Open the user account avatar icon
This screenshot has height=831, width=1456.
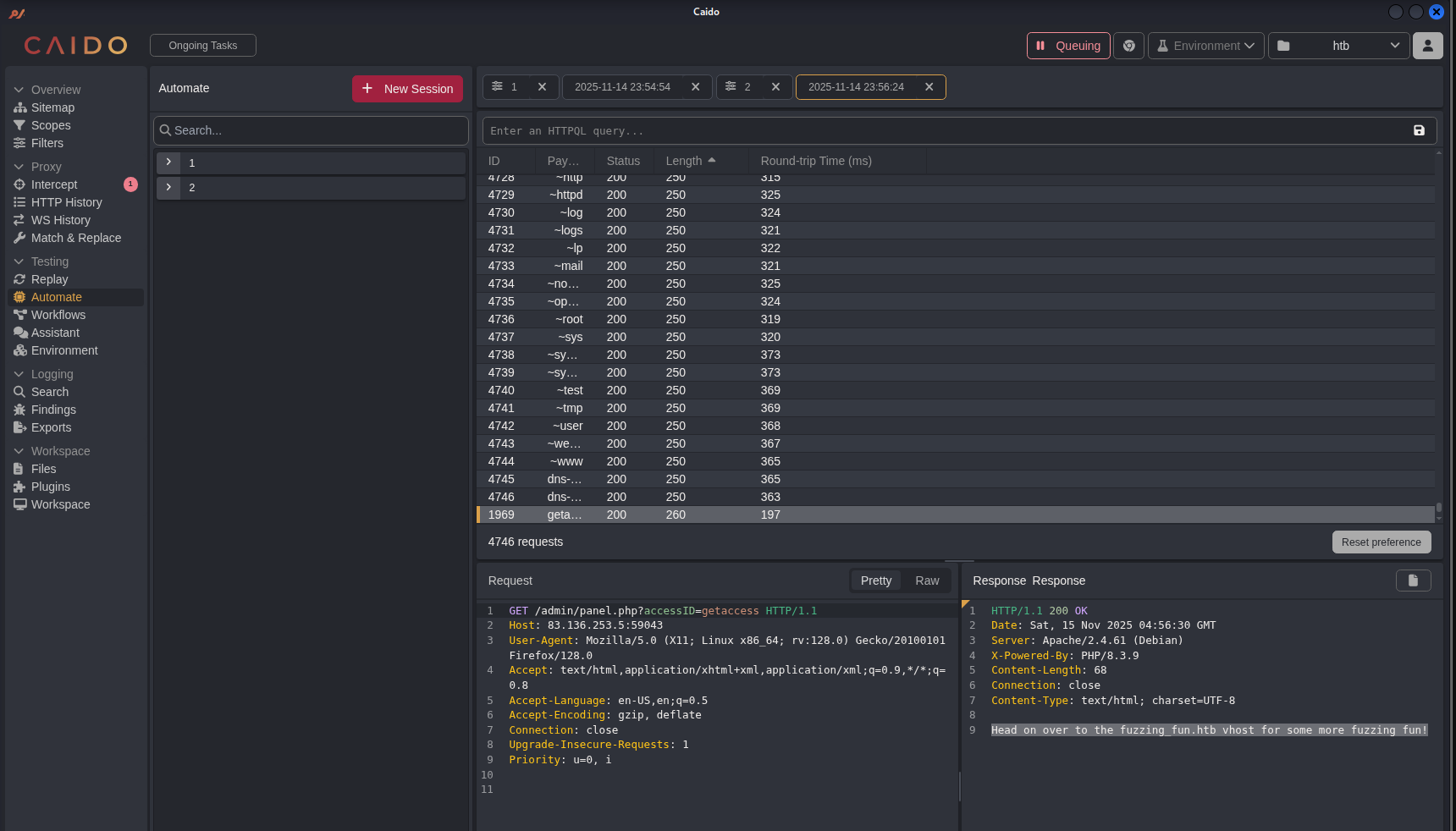(x=1427, y=46)
